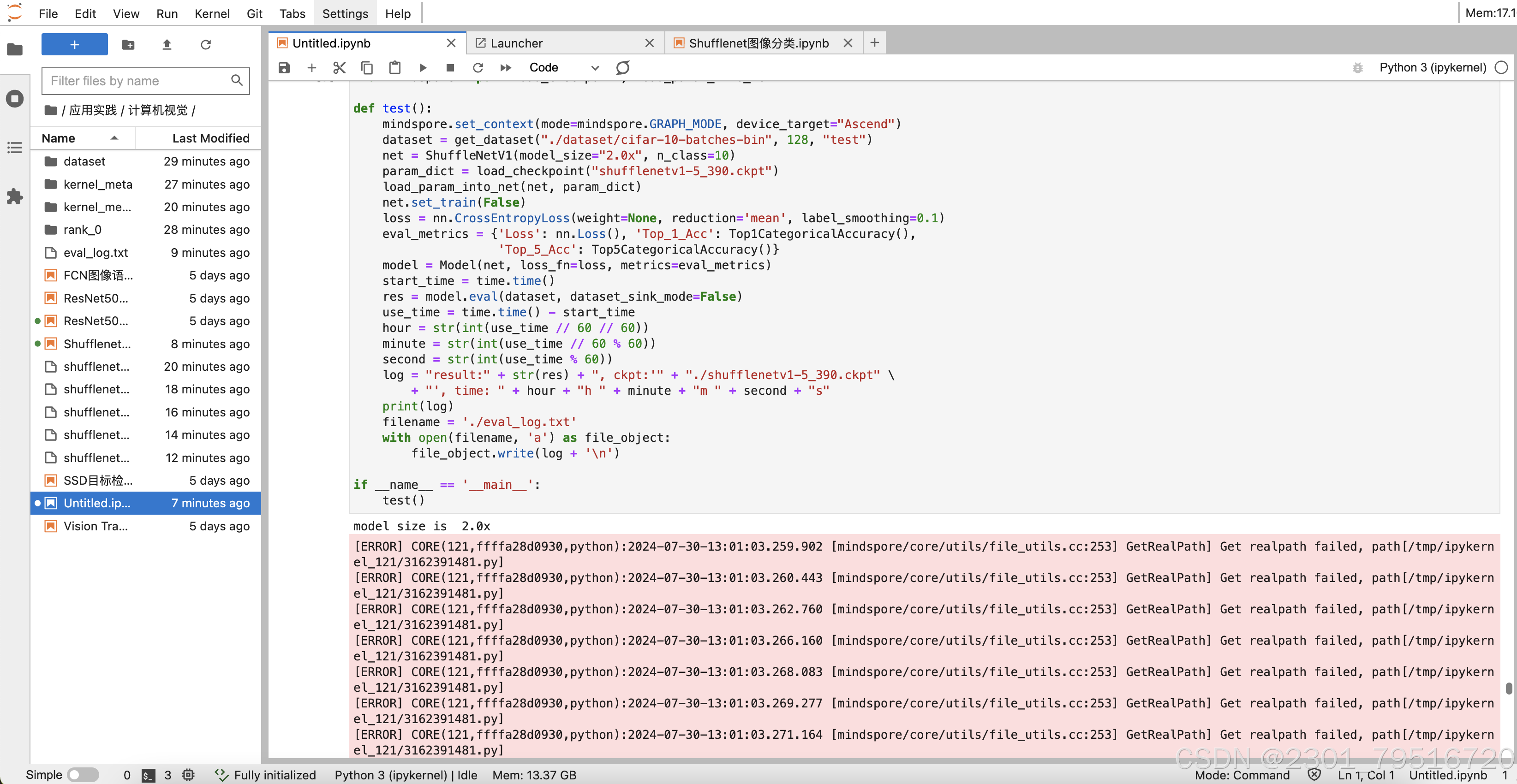Restart the kernel and run all cells
Screen dimensions: 1517x784
click(x=505, y=68)
